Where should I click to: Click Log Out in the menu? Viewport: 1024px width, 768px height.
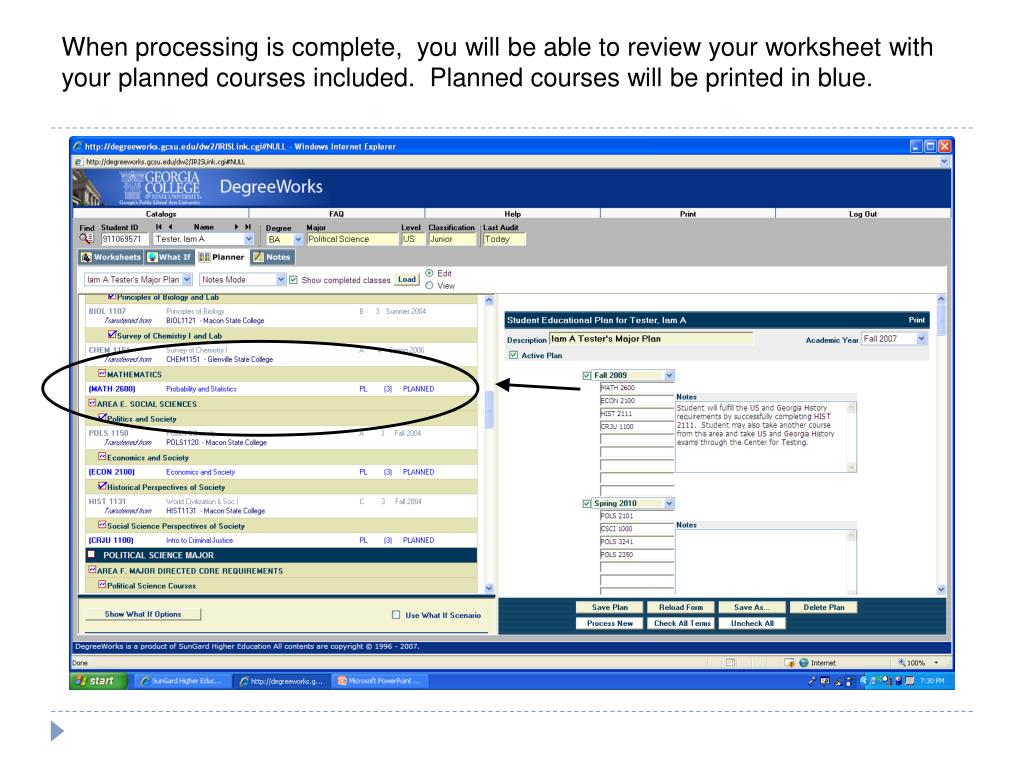pos(863,214)
